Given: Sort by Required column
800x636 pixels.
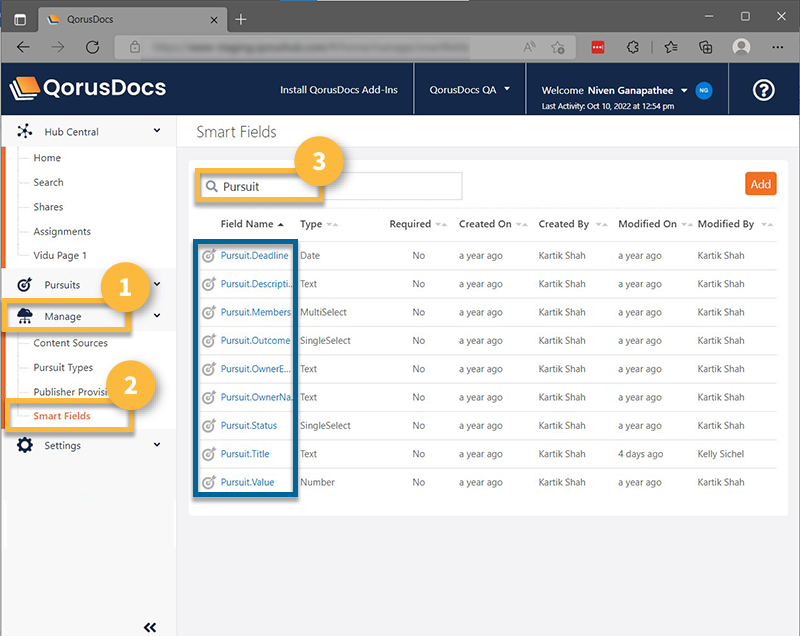Looking at the screenshot, I should pyautogui.click(x=417, y=224).
